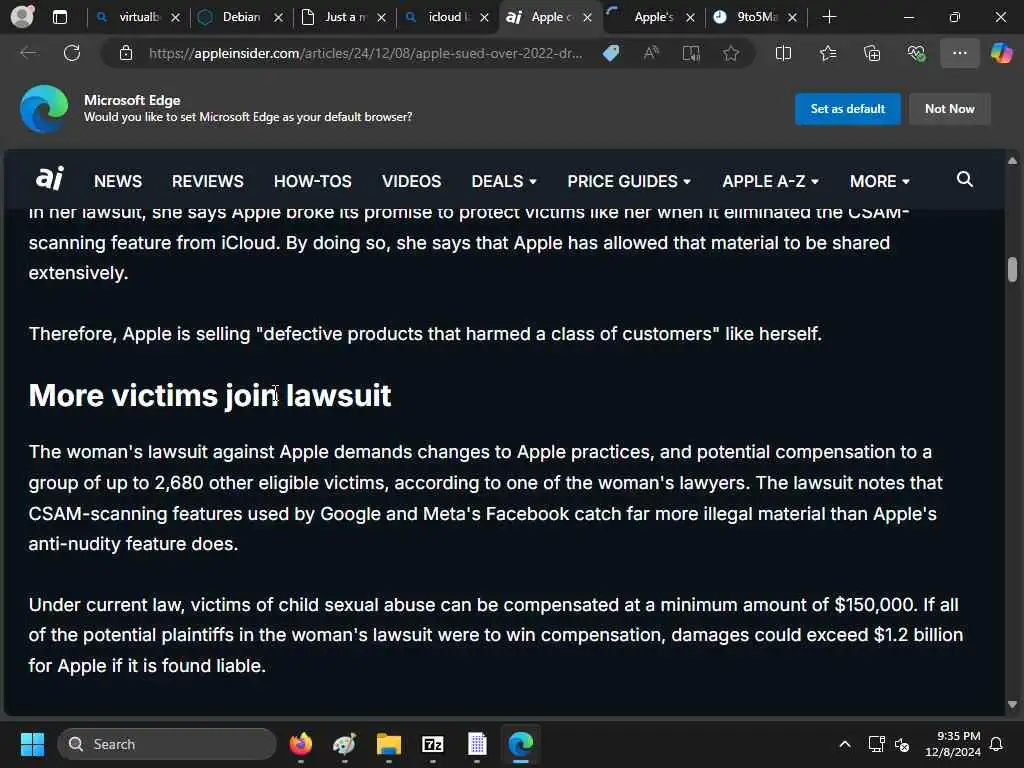Refresh the current page

coord(72,53)
